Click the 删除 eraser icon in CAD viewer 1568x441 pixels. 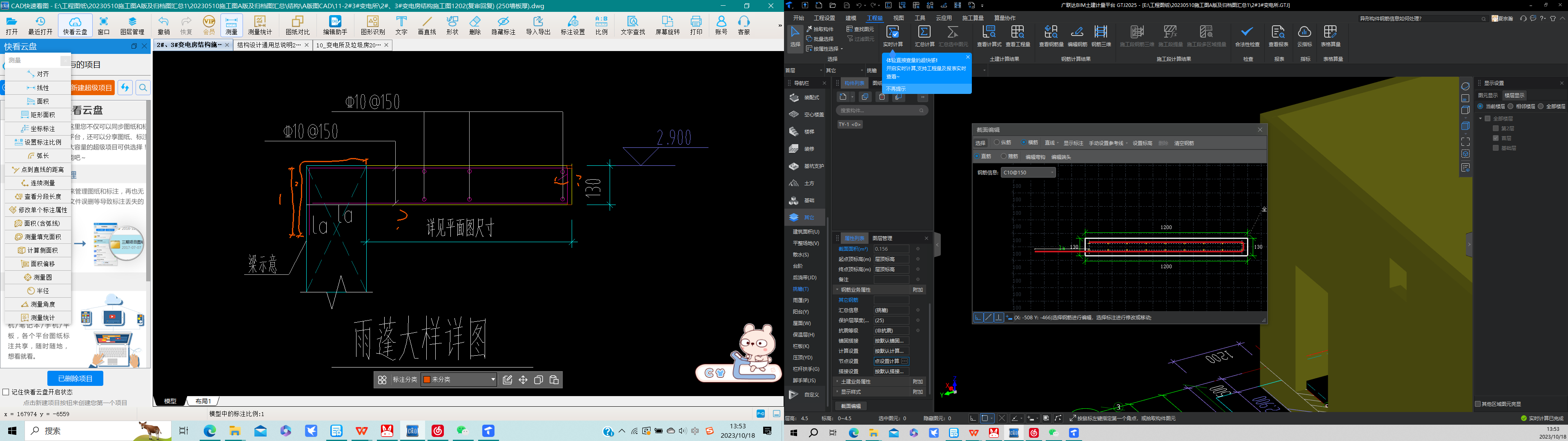(x=475, y=26)
